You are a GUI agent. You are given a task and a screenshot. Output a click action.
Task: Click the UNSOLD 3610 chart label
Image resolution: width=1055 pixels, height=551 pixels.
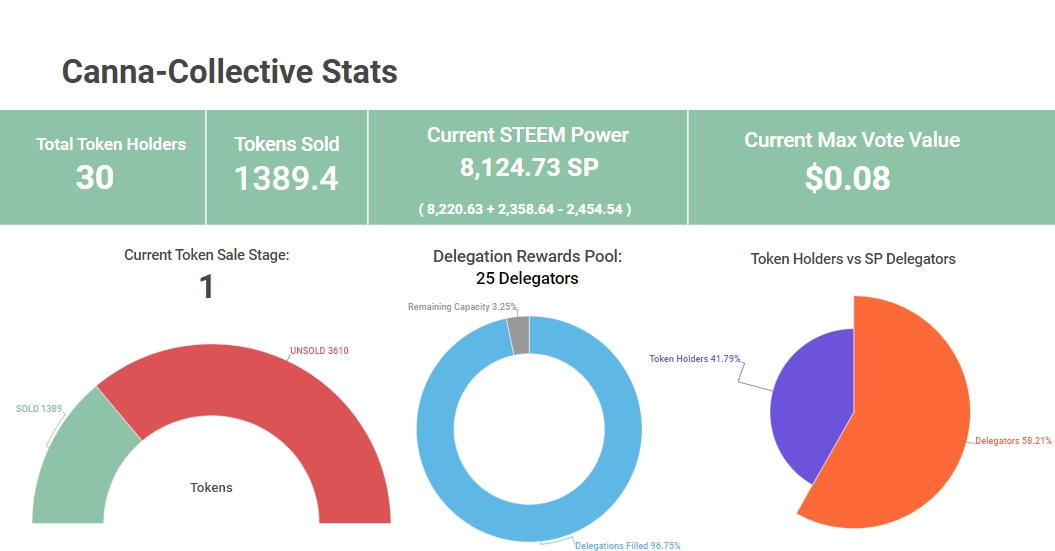(x=318, y=351)
